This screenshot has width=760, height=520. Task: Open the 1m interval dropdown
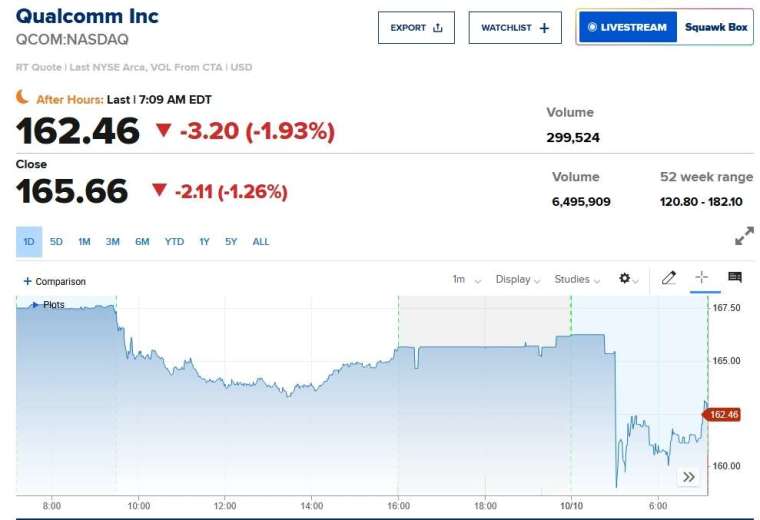[466, 280]
